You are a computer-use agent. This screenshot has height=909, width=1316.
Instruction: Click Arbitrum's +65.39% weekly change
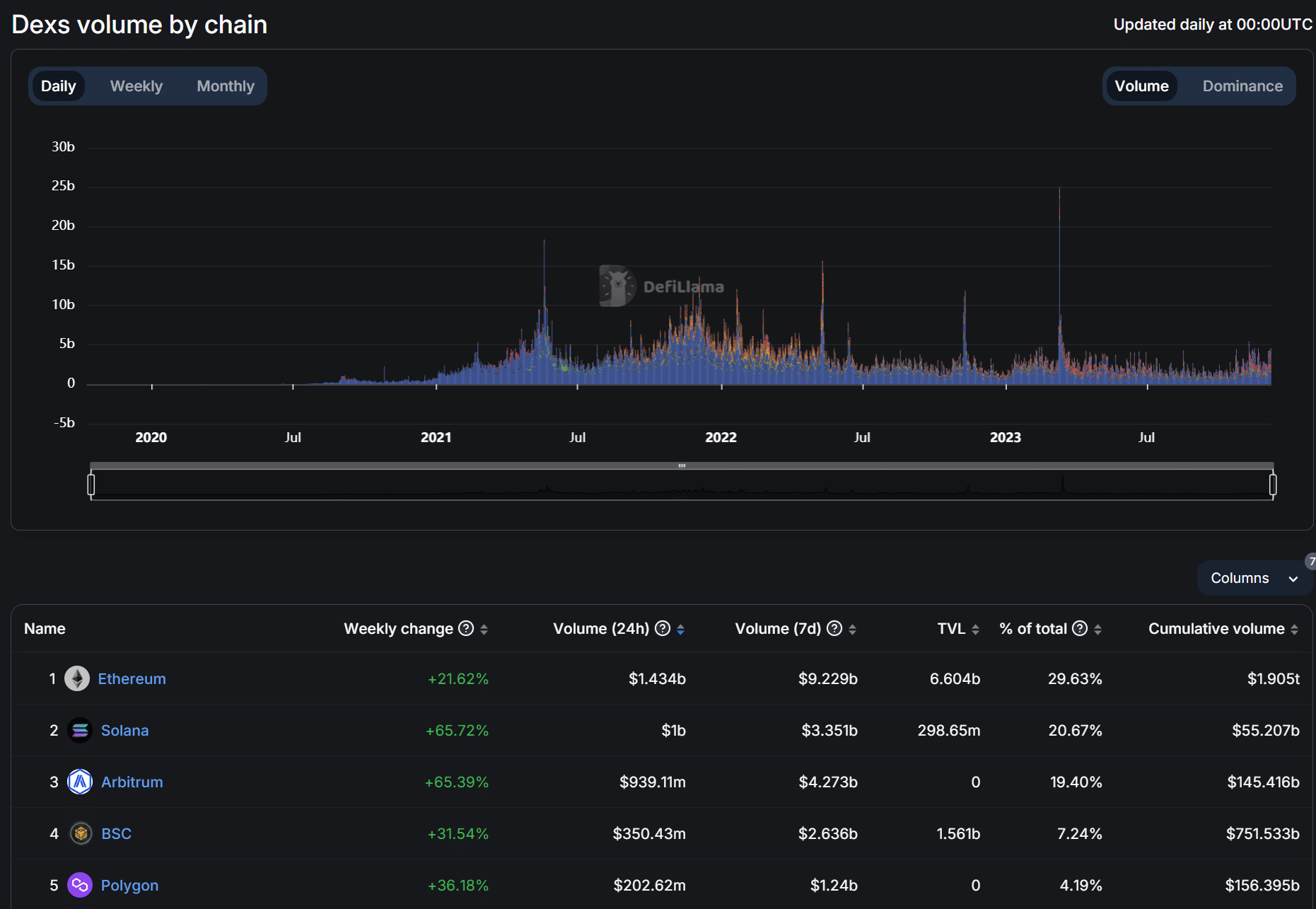457,782
